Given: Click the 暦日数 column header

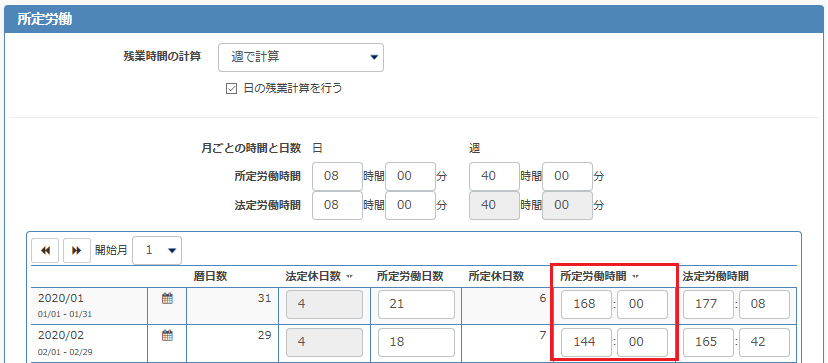Looking at the screenshot, I should coord(210,276).
